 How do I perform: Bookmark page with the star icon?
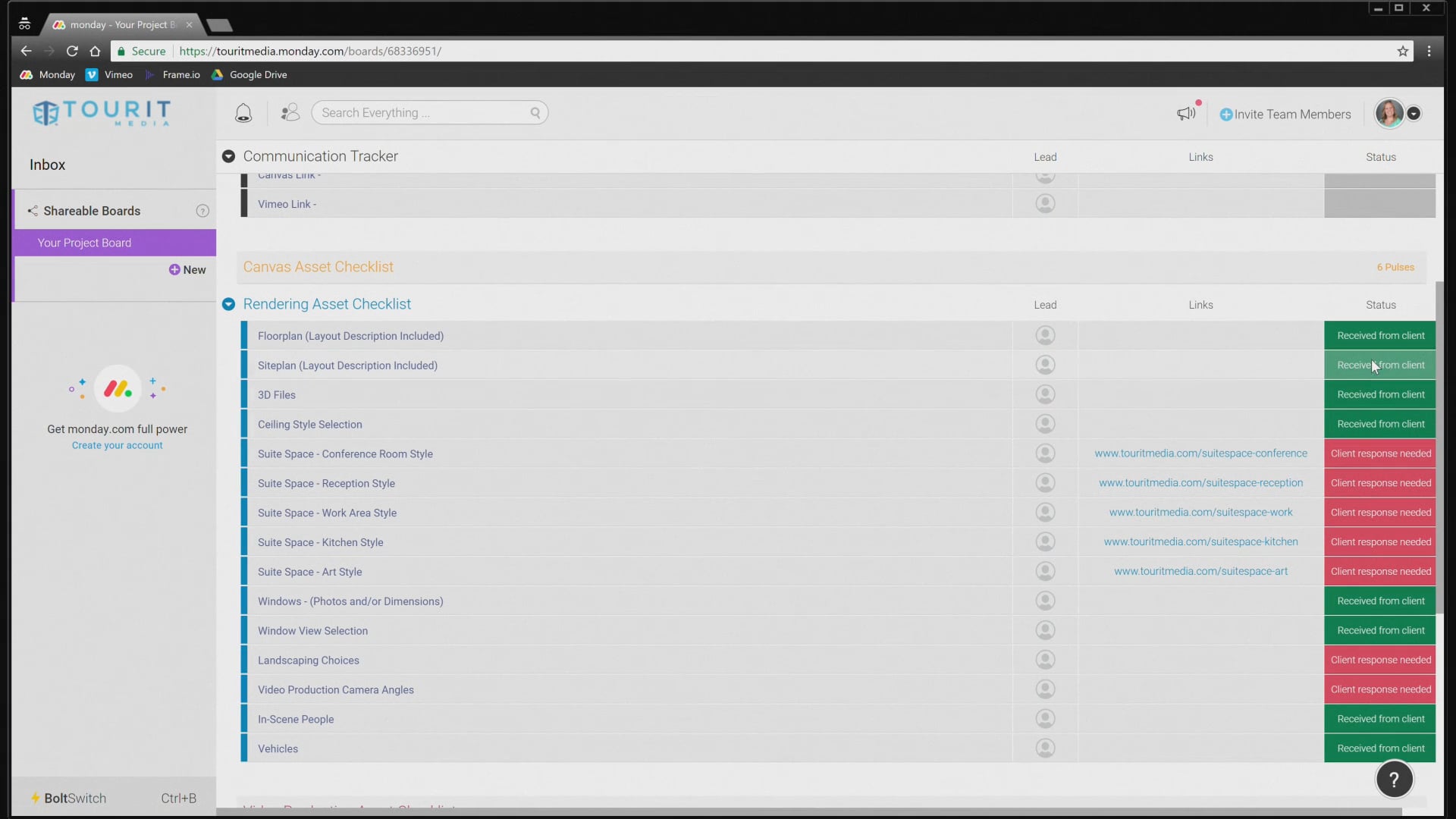(x=1403, y=51)
